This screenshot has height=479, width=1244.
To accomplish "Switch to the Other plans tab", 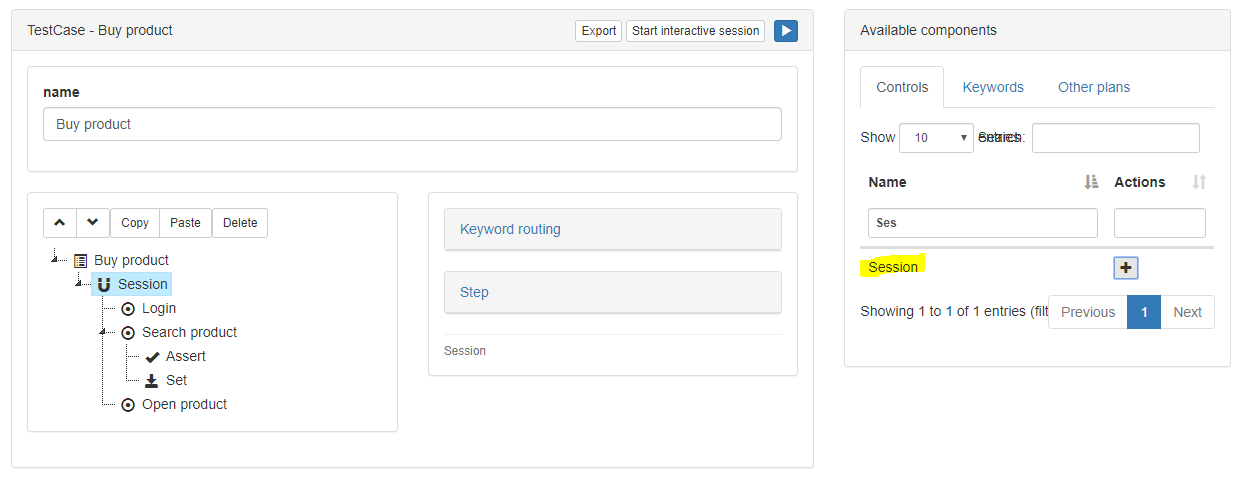I will pyautogui.click(x=1094, y=87).
